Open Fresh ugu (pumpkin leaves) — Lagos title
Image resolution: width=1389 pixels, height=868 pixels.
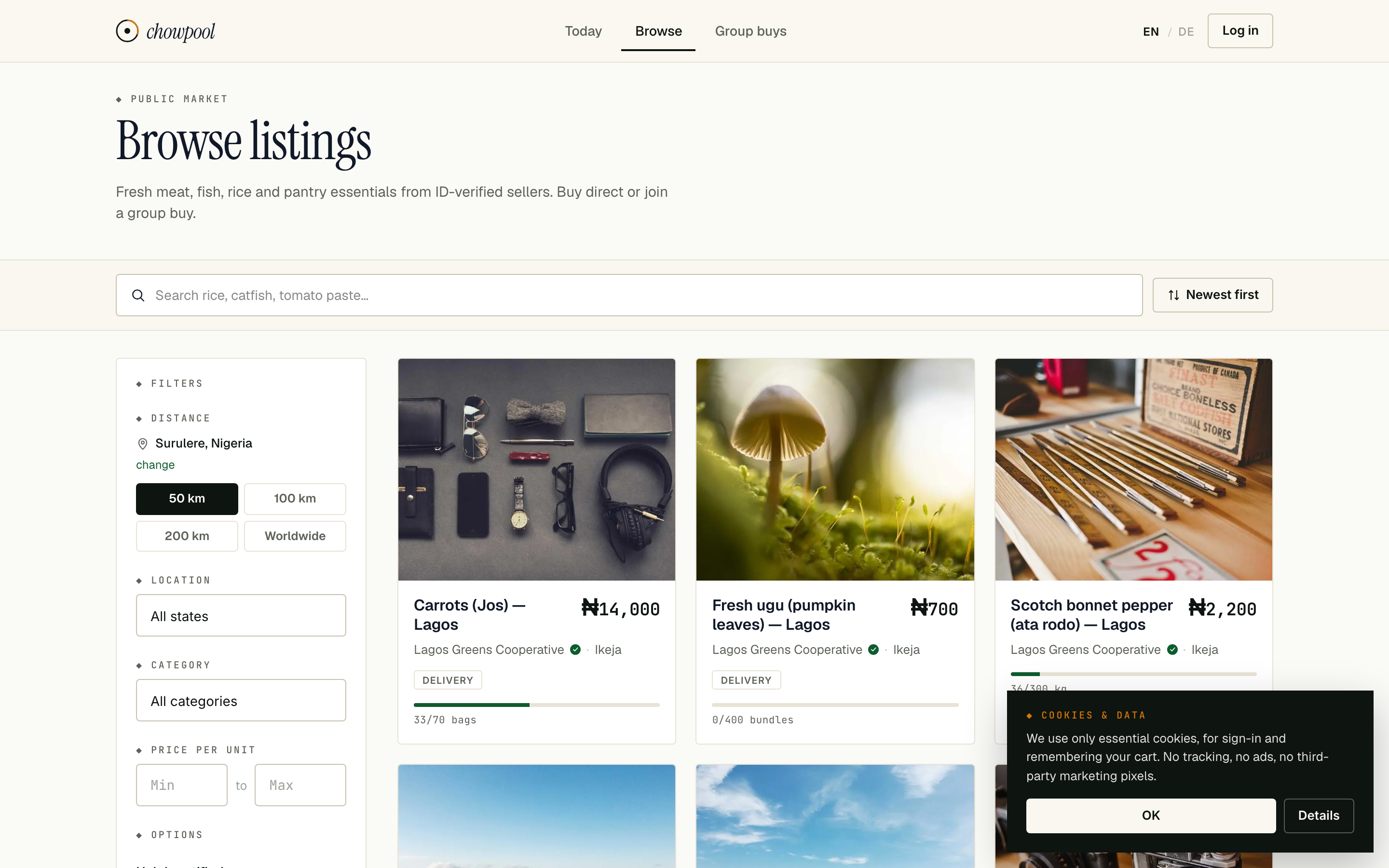coord(783,615)
